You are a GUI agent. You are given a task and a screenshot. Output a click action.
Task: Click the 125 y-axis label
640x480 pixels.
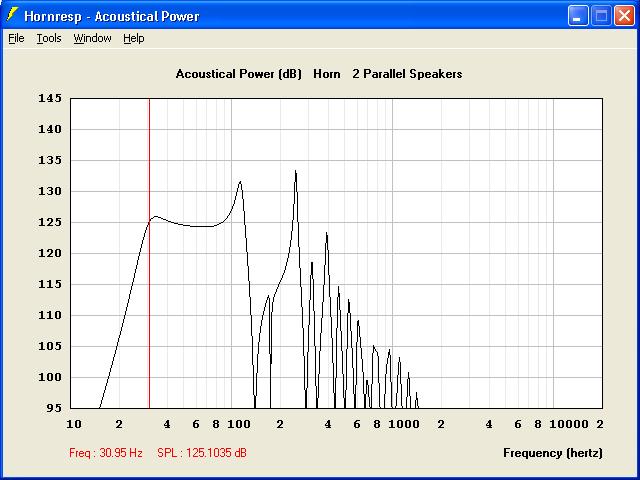click(50, 222)
